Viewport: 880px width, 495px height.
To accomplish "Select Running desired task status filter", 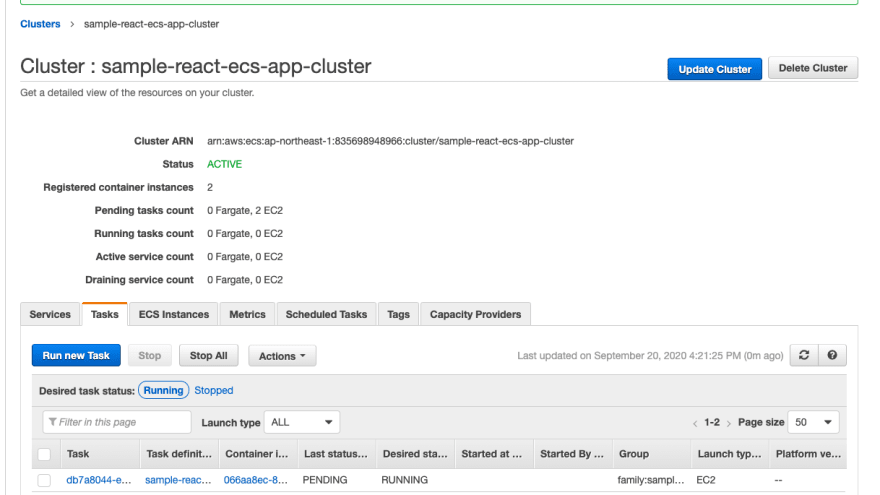I will (163, 390).
